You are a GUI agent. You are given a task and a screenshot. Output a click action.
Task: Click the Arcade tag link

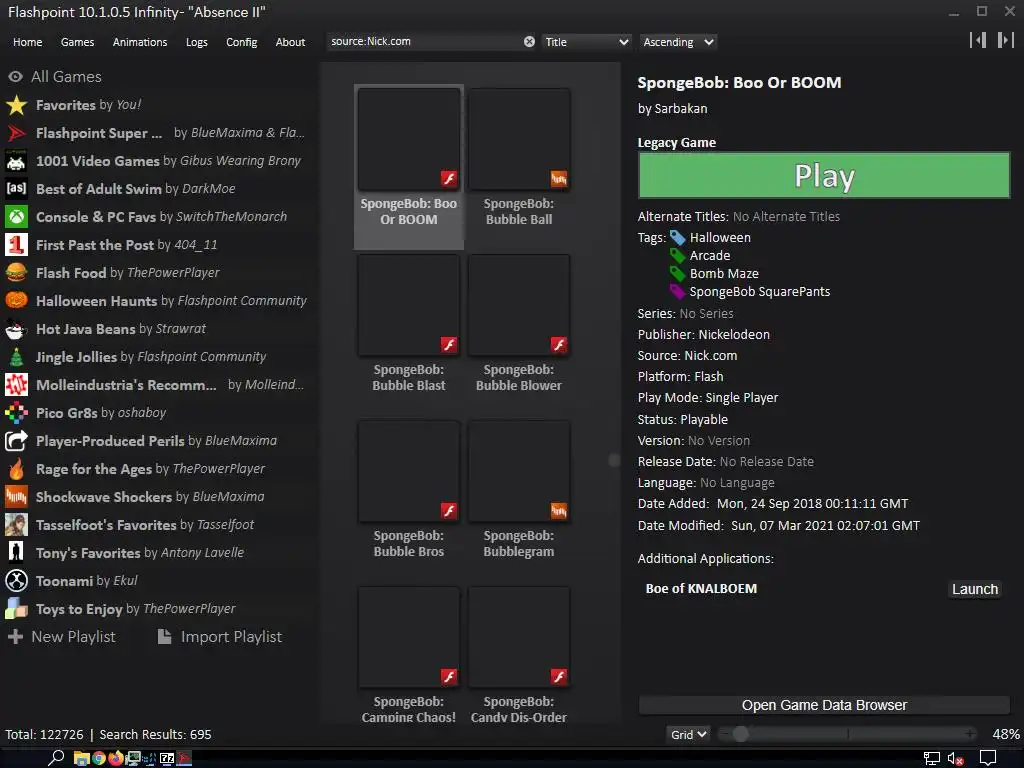click(710, 256)
